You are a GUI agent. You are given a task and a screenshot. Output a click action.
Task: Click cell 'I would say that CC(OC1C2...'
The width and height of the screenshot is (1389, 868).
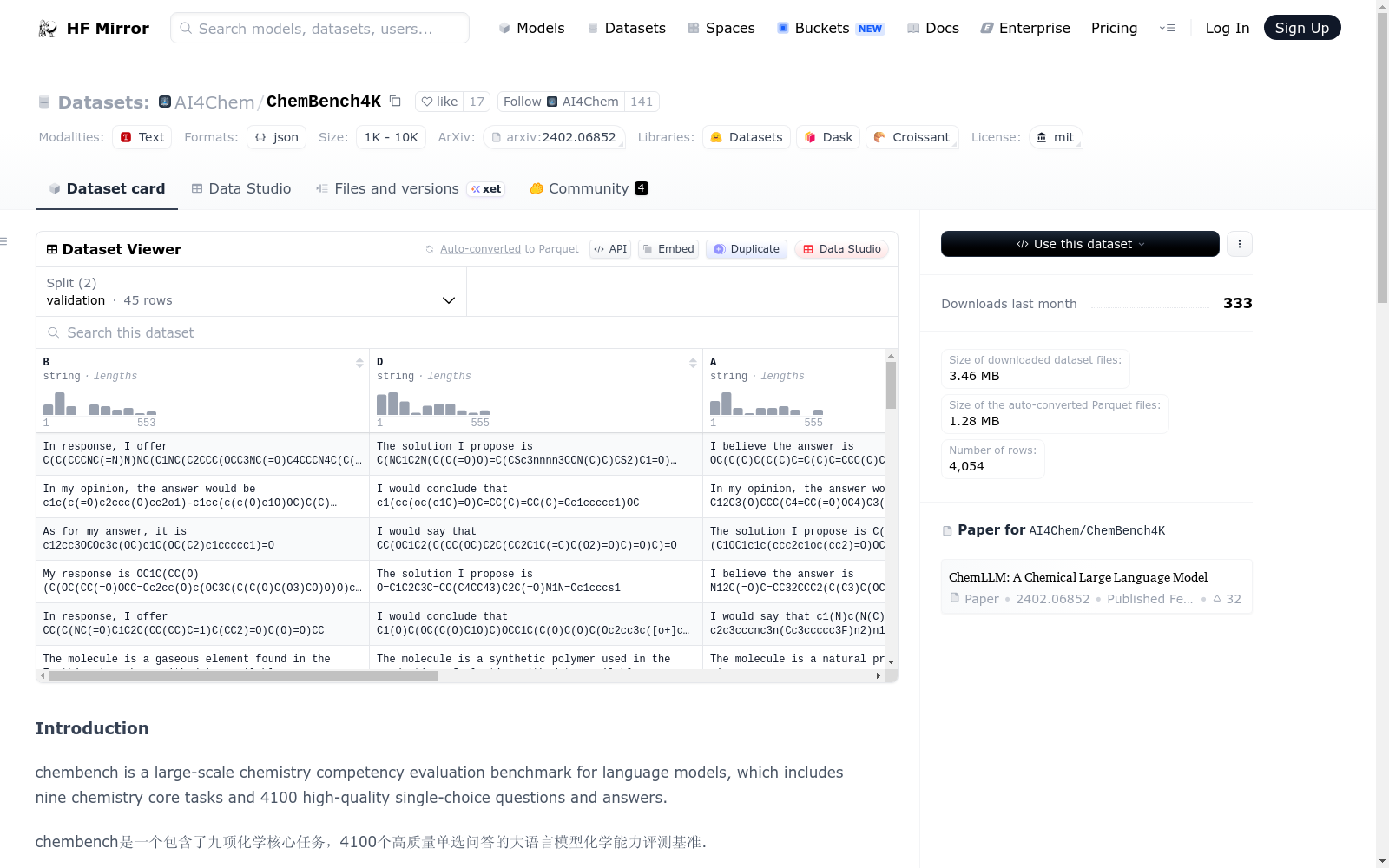[536, 538]
